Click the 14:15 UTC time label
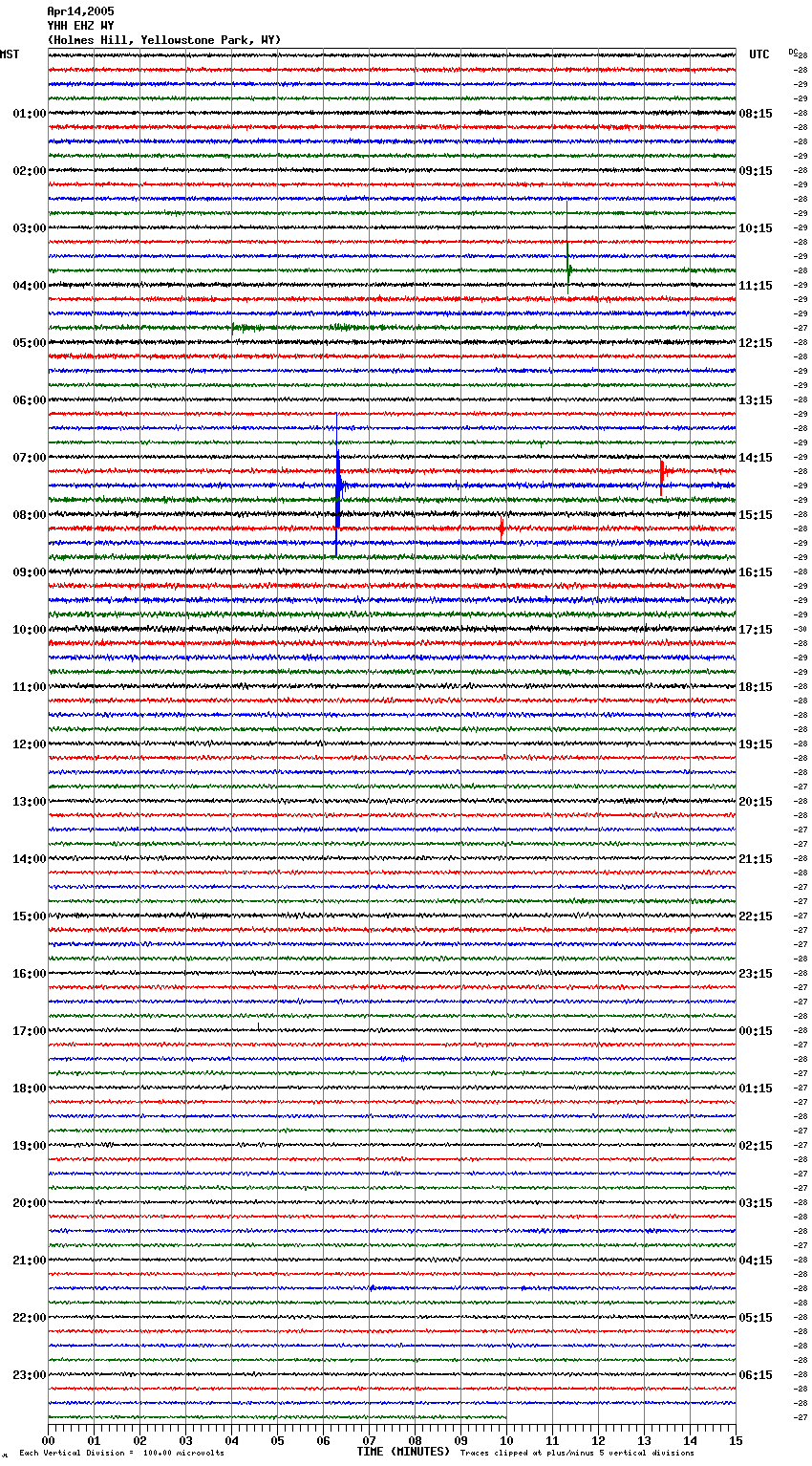812x1466 pixels. point(756,458)
